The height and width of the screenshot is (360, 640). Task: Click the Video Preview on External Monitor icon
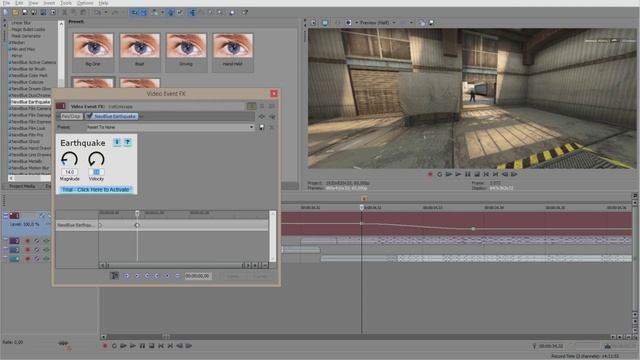[325, 23]
